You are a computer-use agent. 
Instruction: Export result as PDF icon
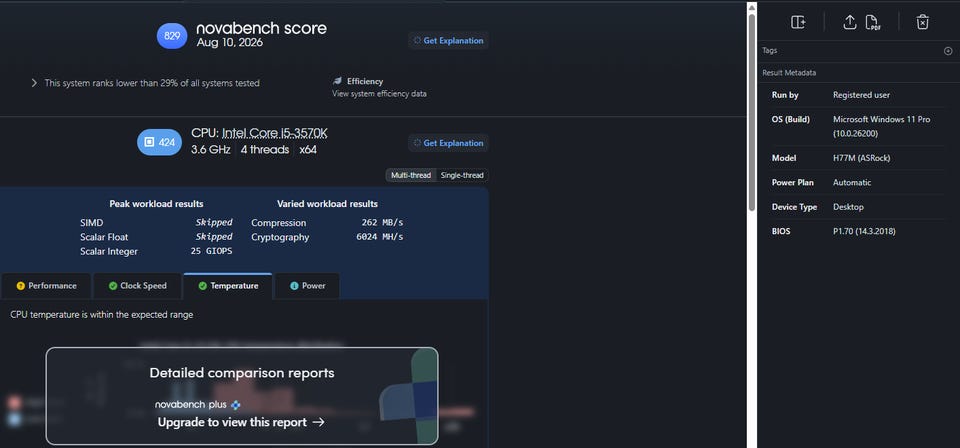(x=872, y=23)
